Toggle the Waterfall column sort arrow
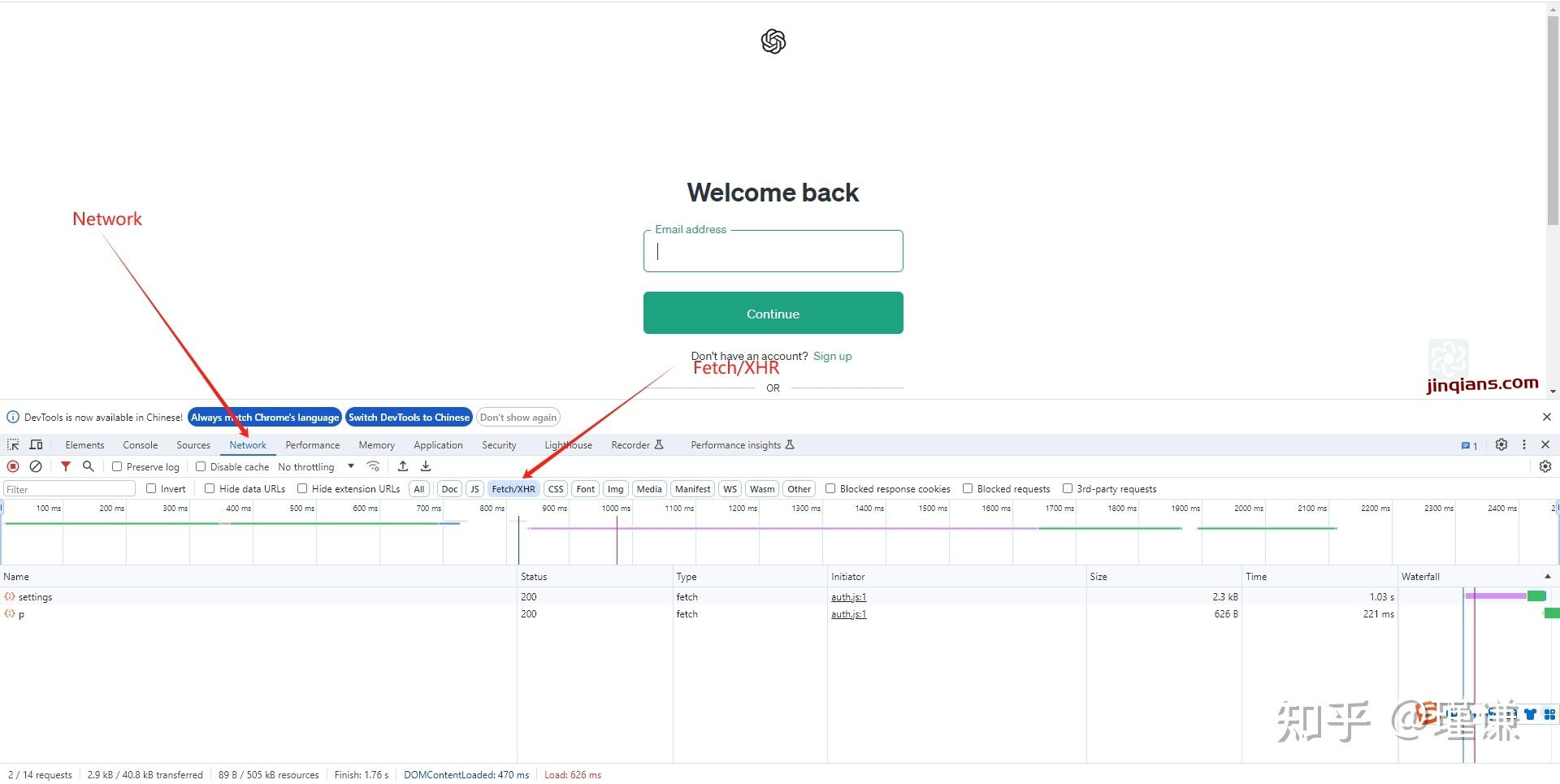1560x784 pixels. point(1545,576)
